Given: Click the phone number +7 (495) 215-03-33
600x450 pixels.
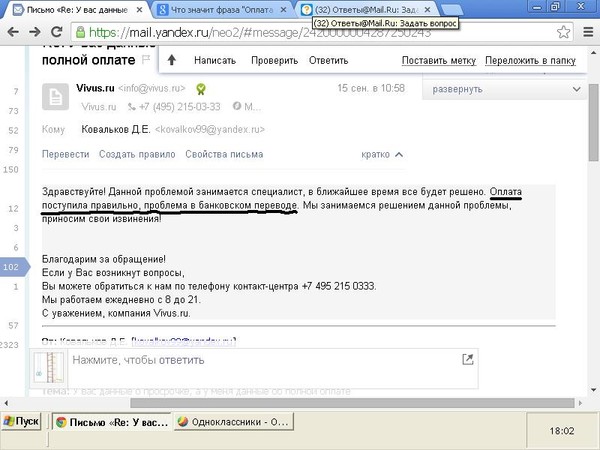Looking at the screenshot, I should (x=179, y=107).
